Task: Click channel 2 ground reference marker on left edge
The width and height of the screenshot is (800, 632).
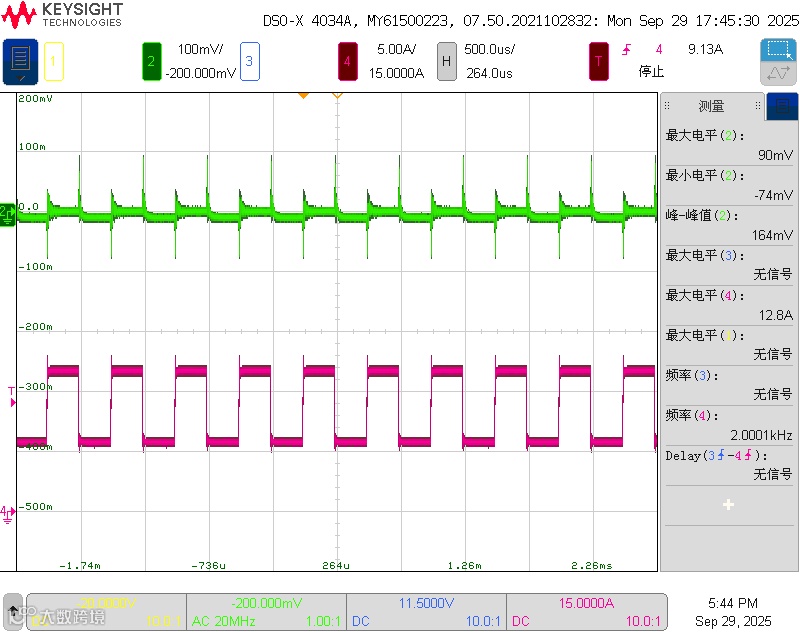Action: (x=7, y=214)
